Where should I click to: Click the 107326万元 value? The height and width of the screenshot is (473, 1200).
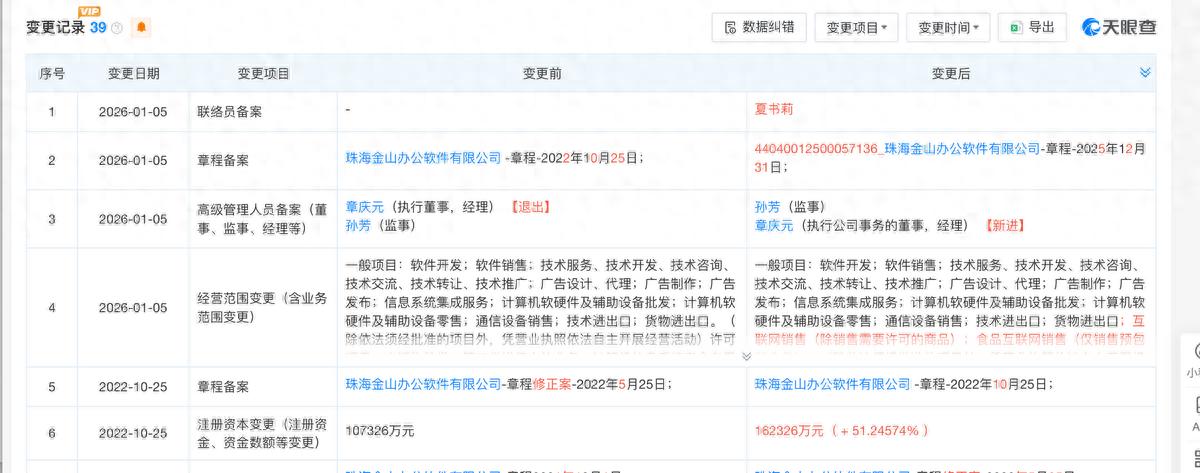coord(379,431)
